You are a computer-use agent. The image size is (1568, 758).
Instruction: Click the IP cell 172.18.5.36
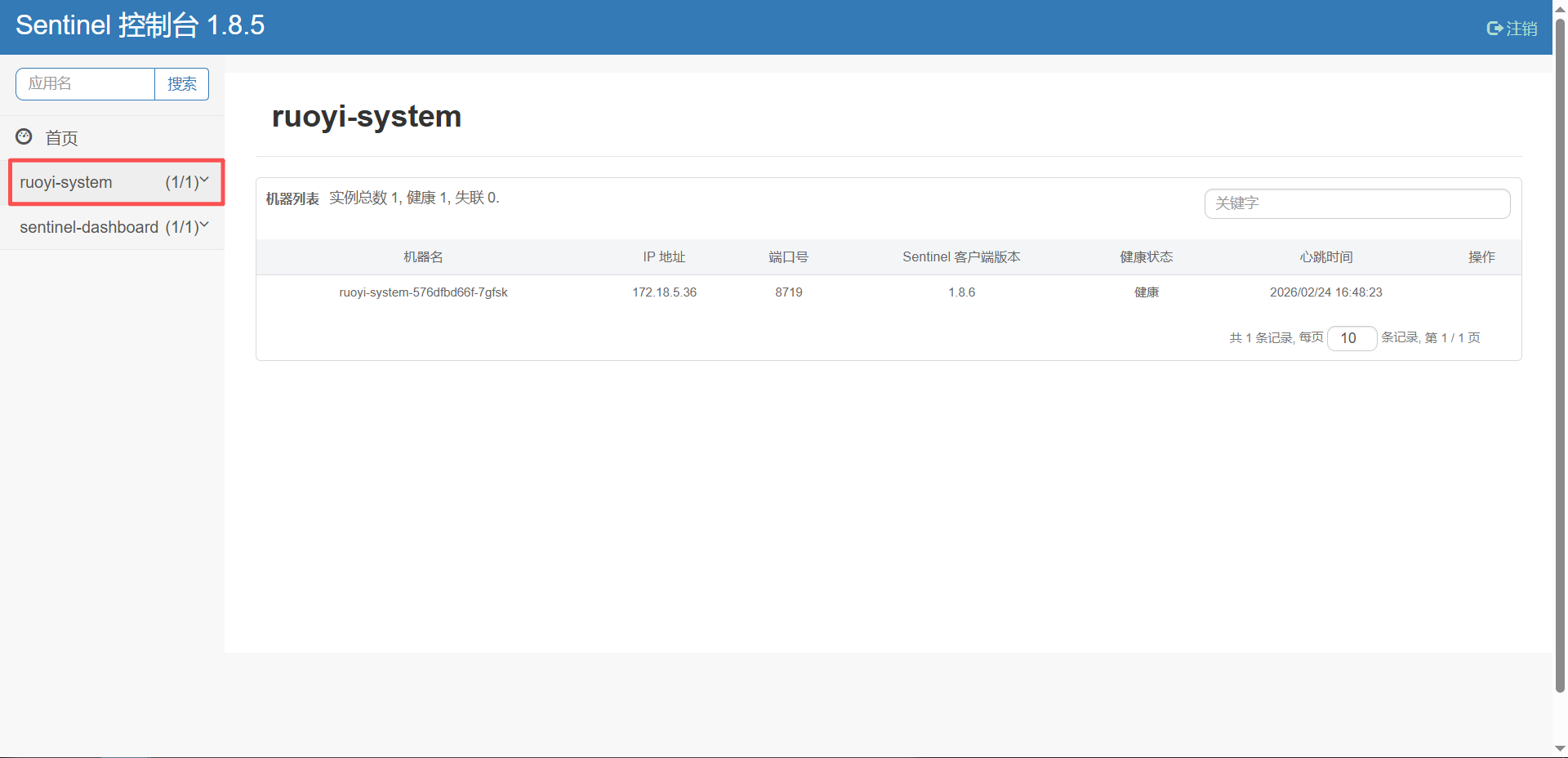(x=664, y=292)
